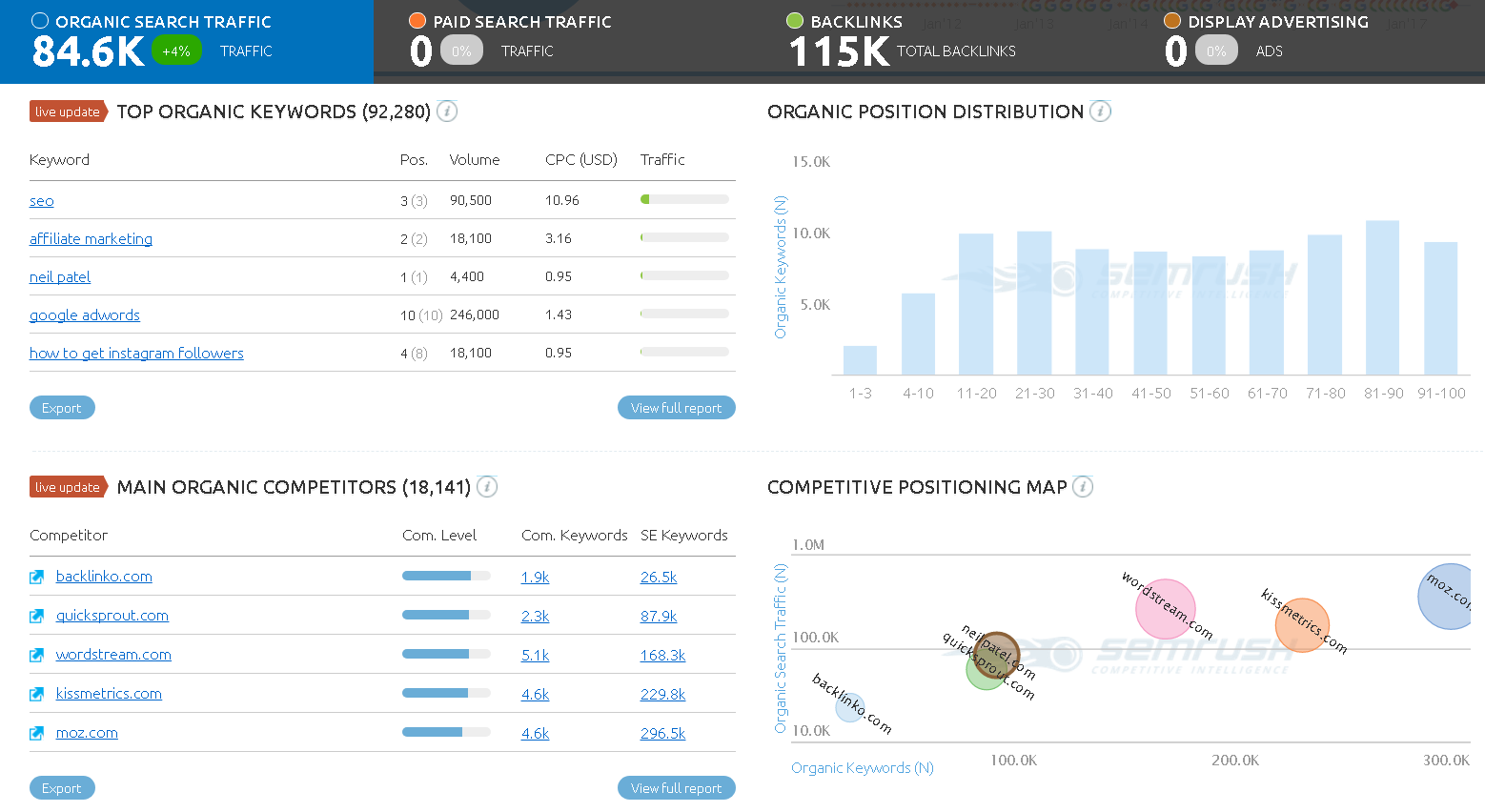1485x812 pixels.
Task: Click the +4% traffic change badge
Action: click(x=176, y=51)
